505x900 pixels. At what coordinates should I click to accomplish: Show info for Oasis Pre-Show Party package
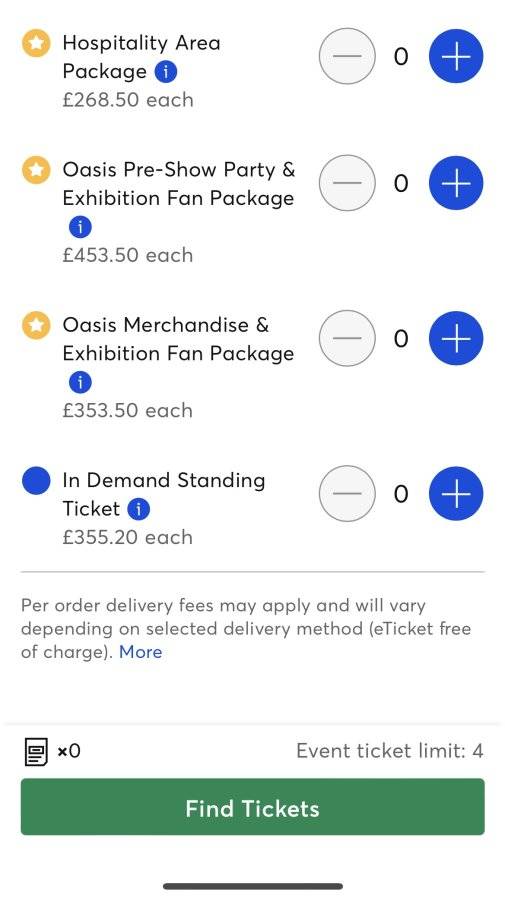pos(80,227)
